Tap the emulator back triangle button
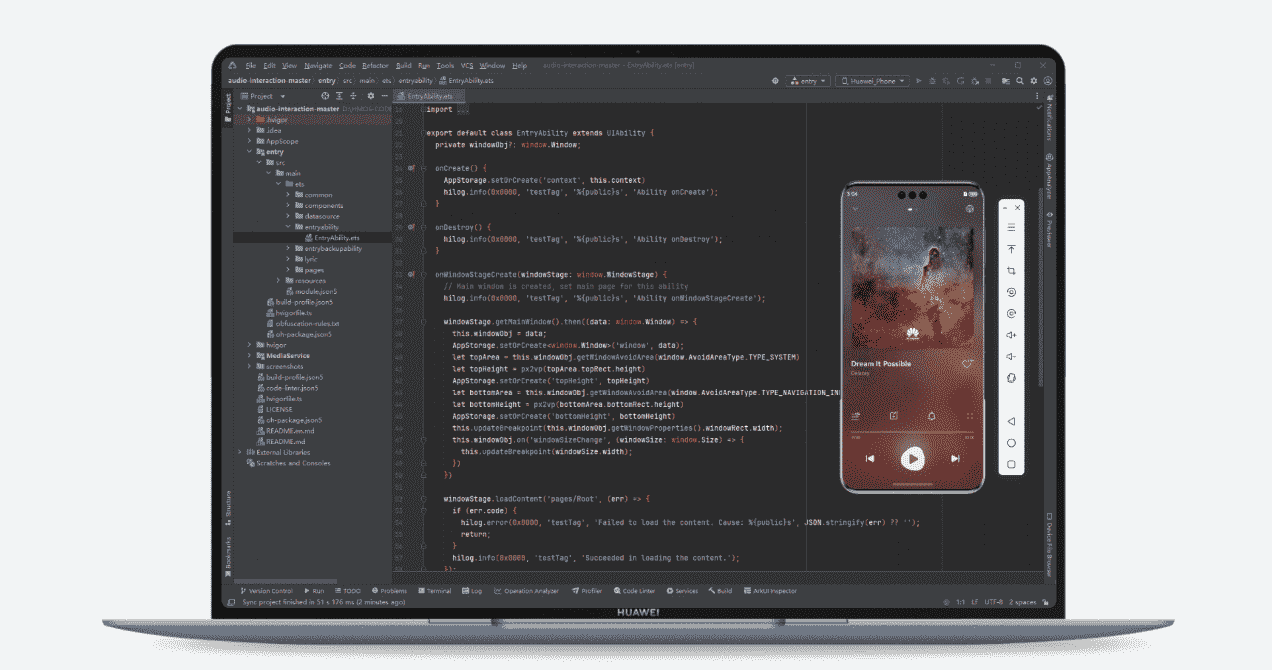Screen dimensions: 1272x670 pos(1011,422)
